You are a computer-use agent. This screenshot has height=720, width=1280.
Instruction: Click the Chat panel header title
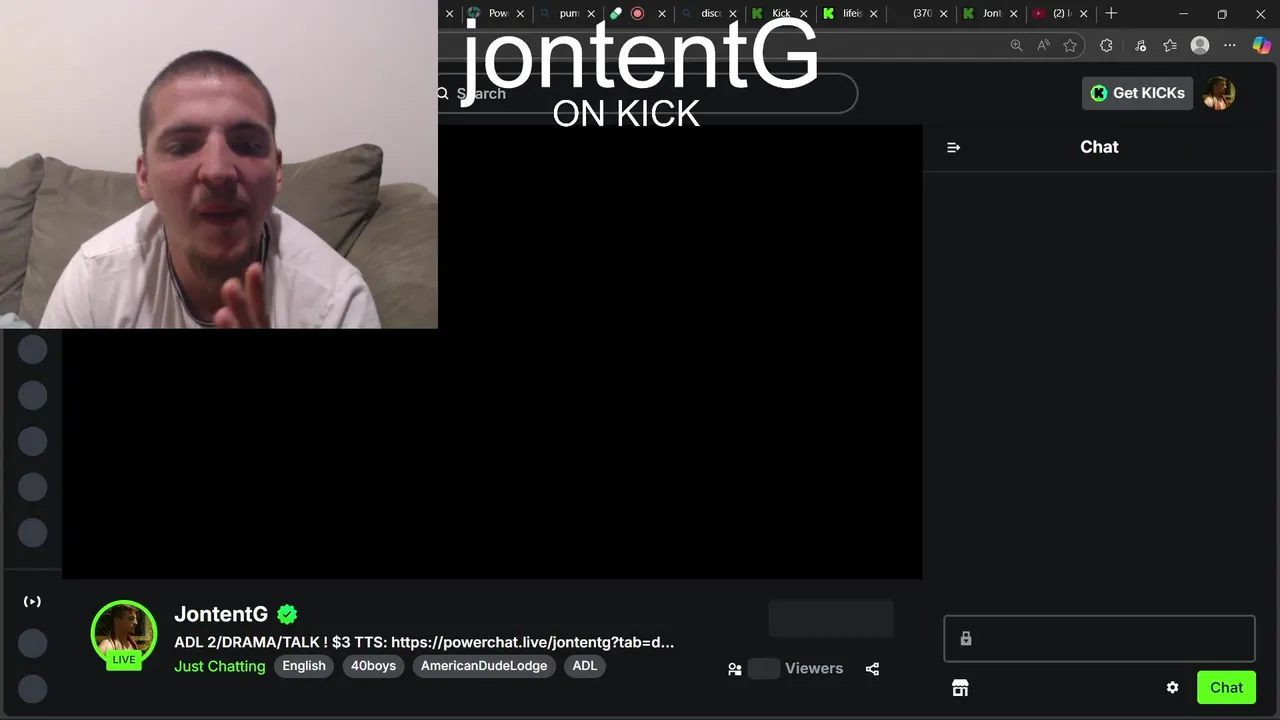click(1099, 147)
